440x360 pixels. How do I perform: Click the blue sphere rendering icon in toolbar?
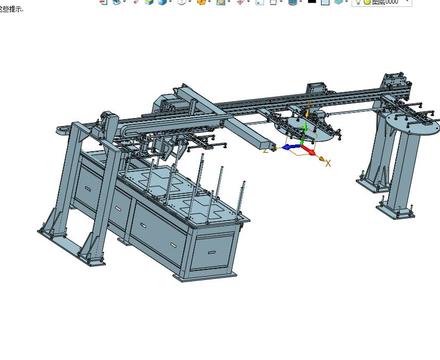pos(162,2)
